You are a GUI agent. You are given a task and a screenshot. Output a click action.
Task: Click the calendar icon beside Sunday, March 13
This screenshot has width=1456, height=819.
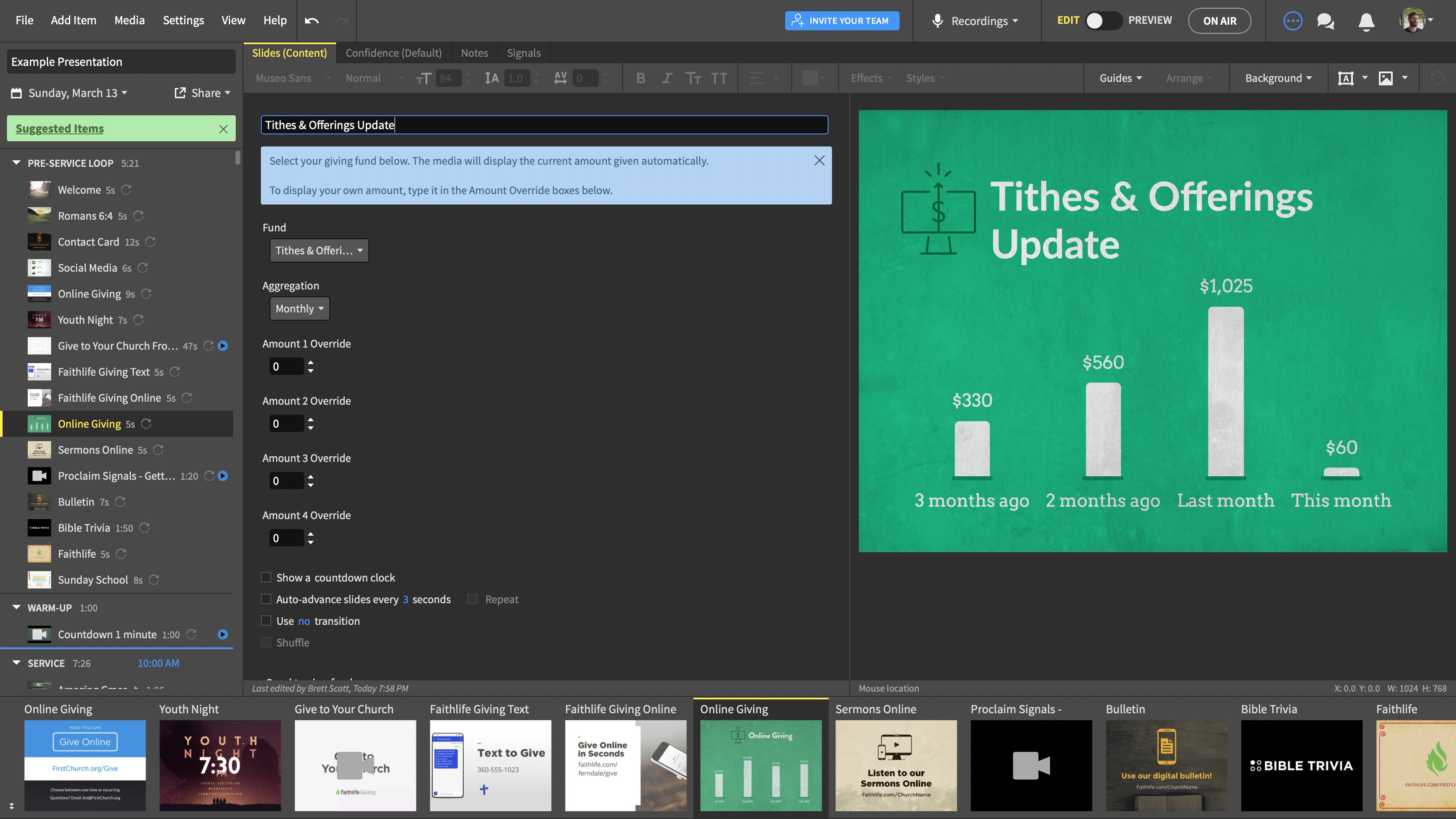pyautogui.click(x=16, y=93)
